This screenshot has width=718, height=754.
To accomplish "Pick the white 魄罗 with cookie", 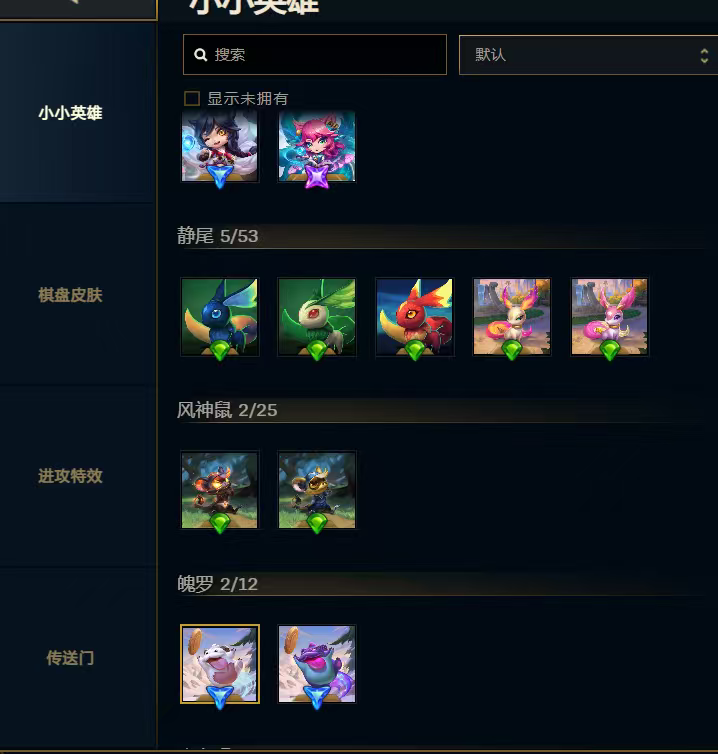I will (x=220, y=664).
